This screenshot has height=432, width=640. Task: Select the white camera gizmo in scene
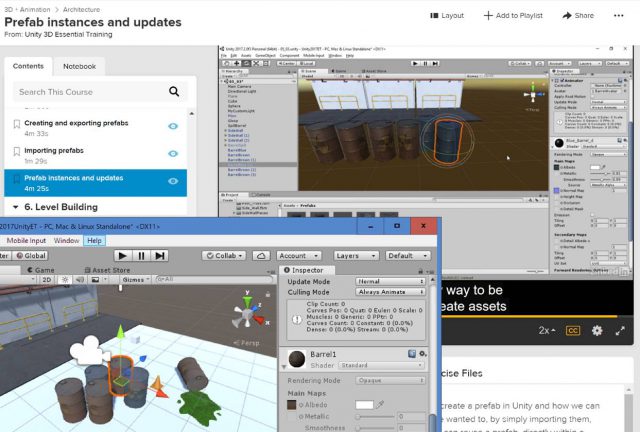click(88, 350)
